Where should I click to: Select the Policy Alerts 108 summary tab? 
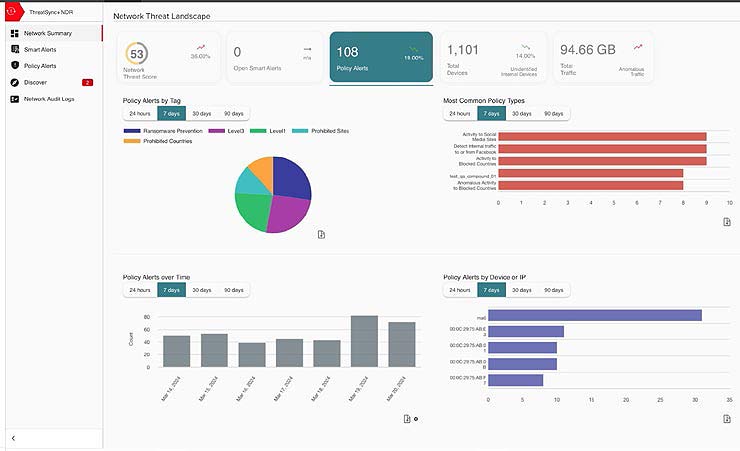pos(381,58)
